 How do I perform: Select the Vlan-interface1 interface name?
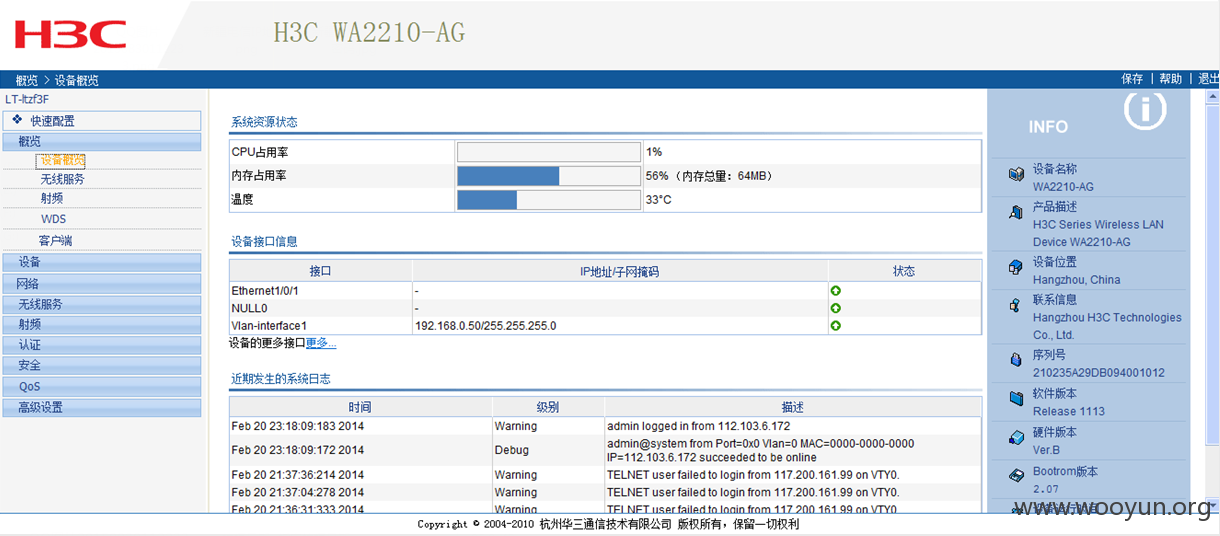click(269, 326)
